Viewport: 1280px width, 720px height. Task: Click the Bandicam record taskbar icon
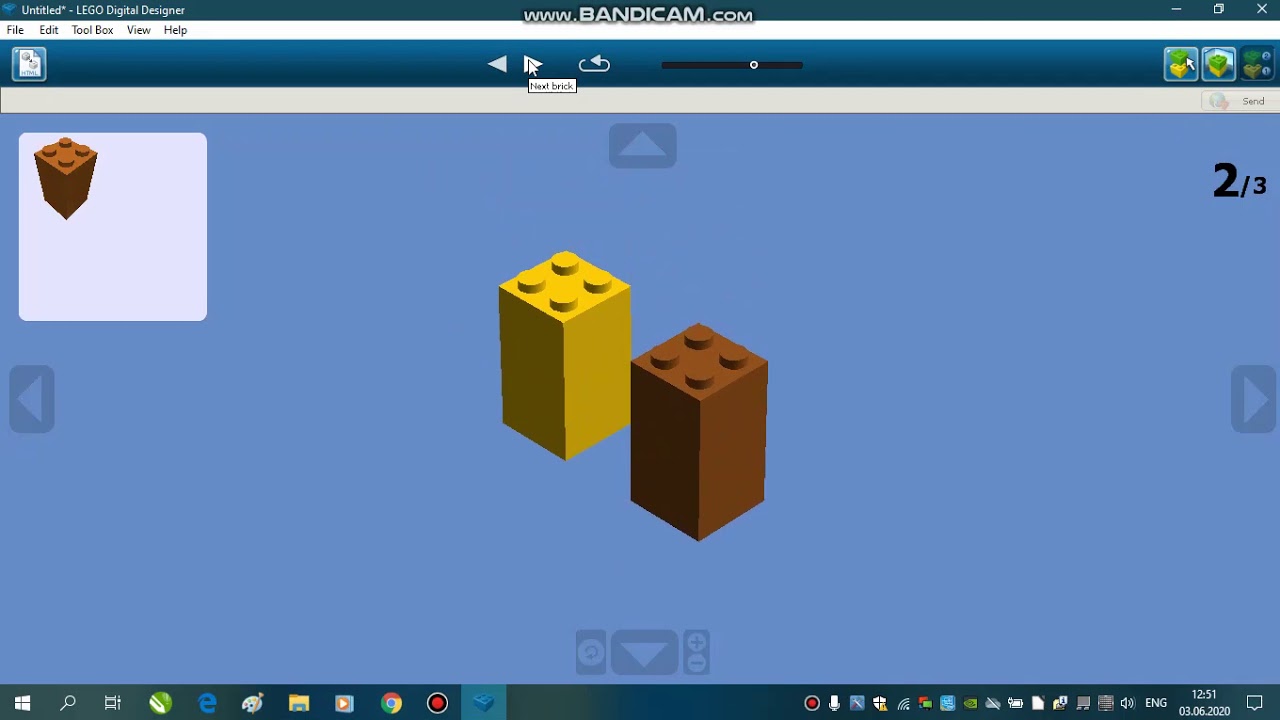point(437,703)
